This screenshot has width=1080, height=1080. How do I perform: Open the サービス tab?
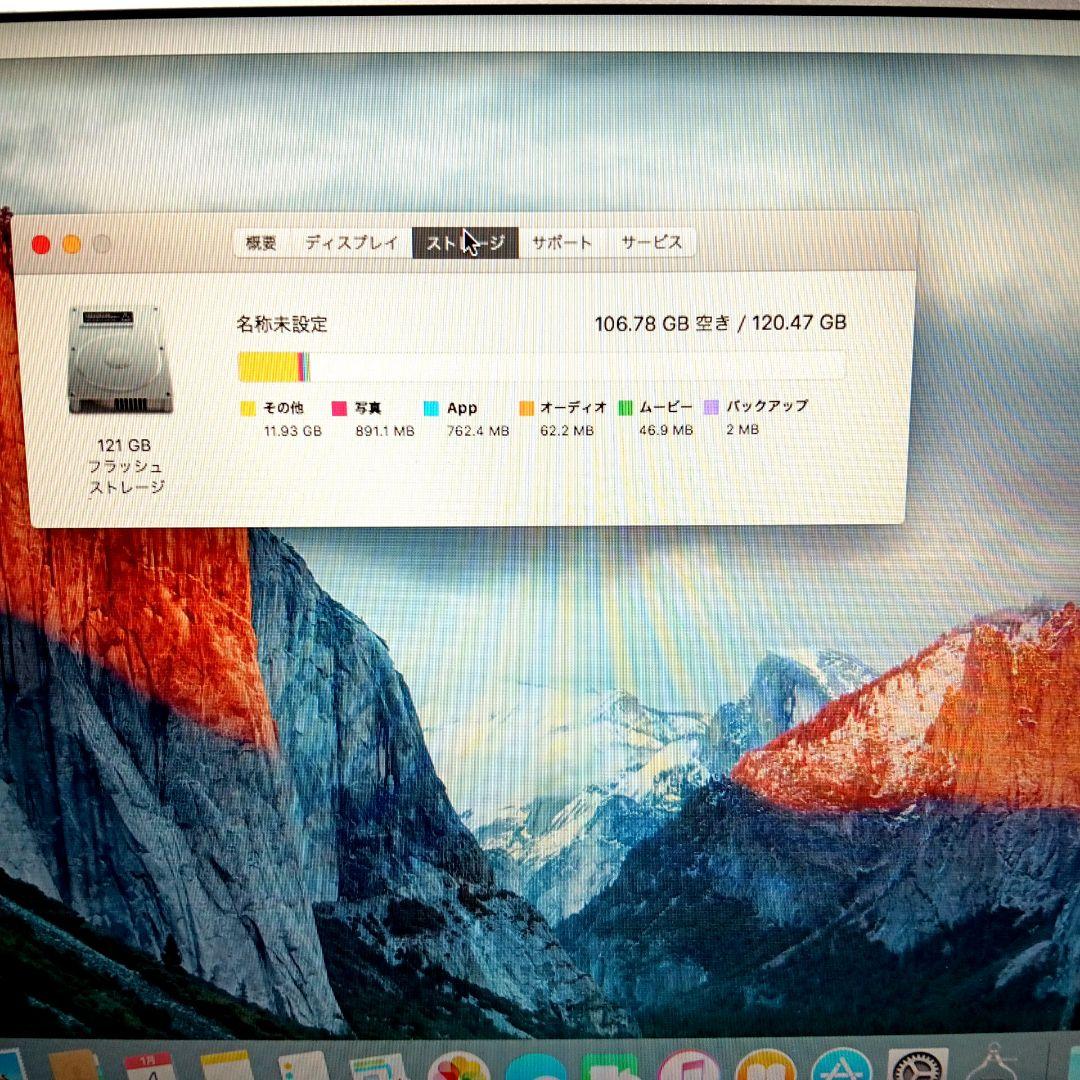pos(652,242)
